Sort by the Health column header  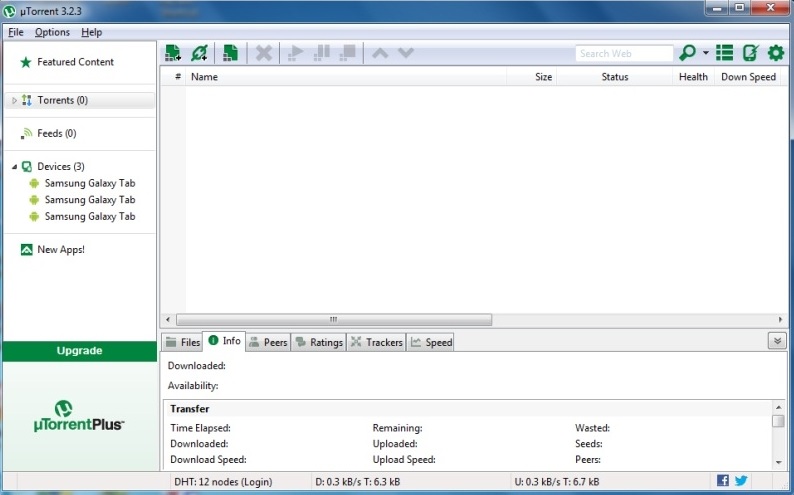(x=693, y=77)
